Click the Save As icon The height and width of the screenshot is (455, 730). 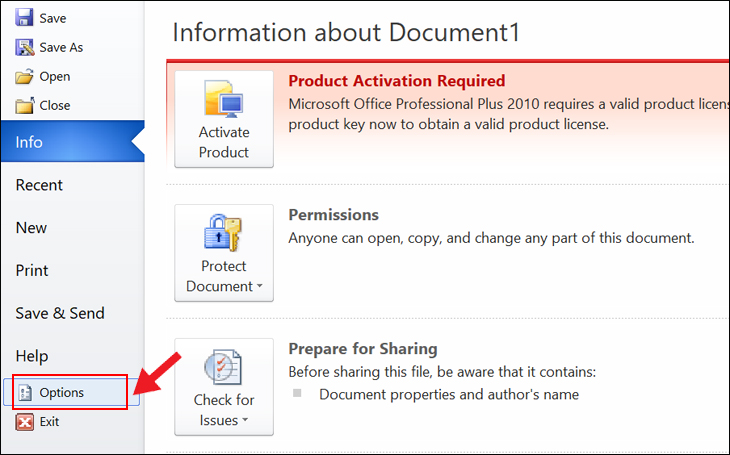[x=25, y=47]
